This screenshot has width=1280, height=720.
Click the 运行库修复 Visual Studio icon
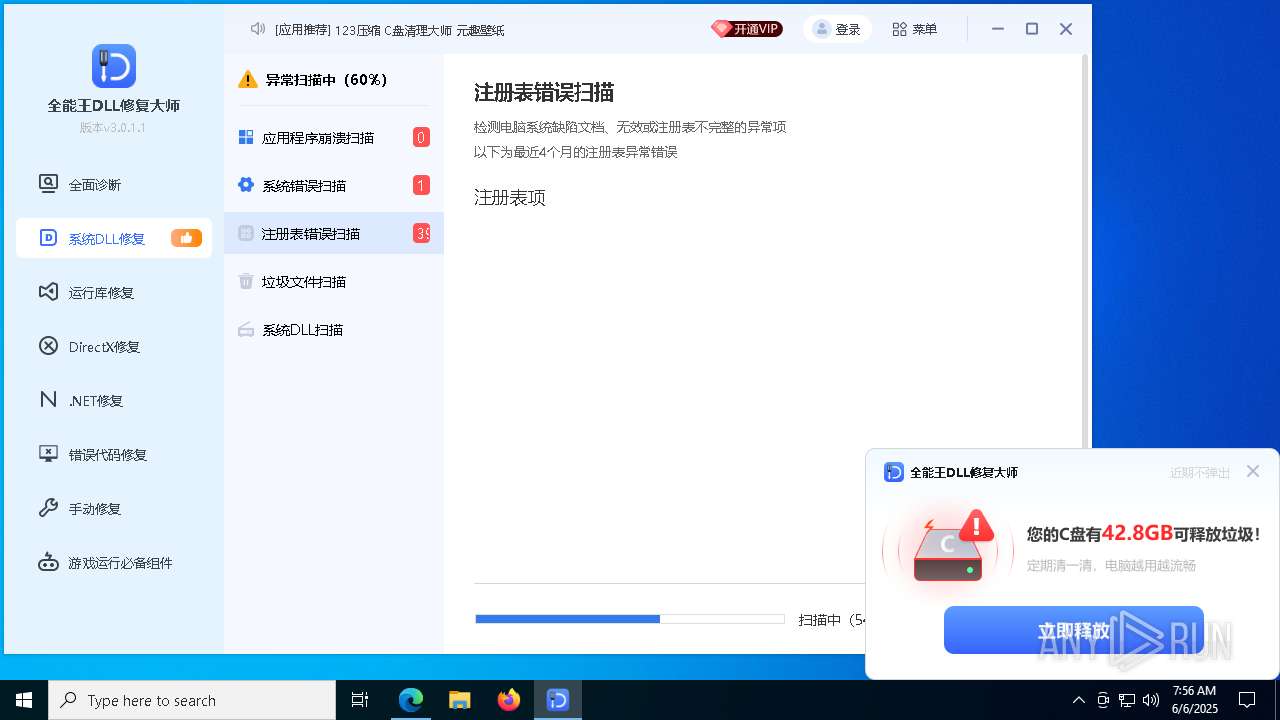point(48,292)
